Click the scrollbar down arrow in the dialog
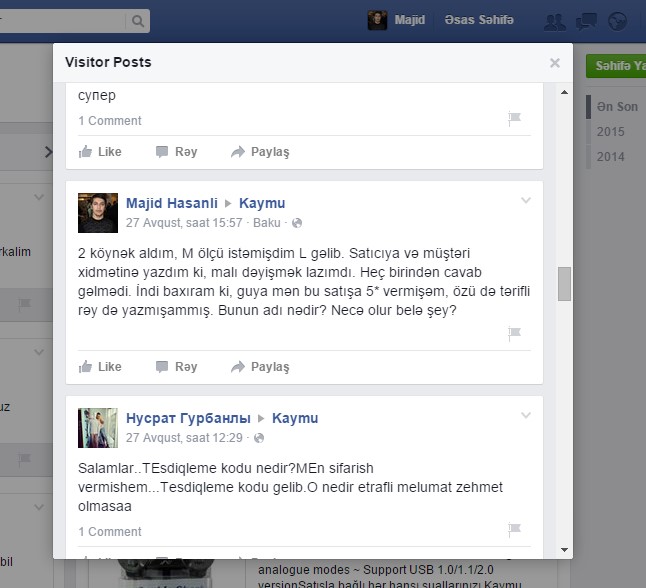 (564, 550)
